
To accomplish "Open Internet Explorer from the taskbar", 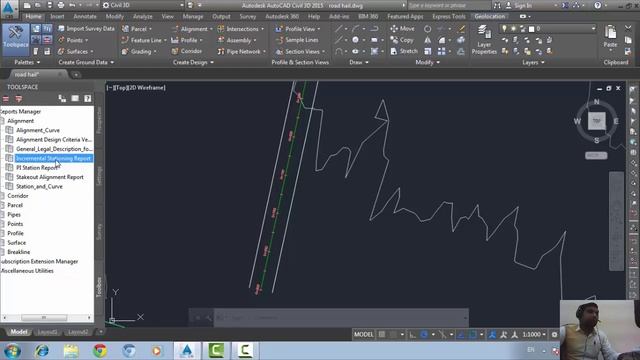I will 41,351.
